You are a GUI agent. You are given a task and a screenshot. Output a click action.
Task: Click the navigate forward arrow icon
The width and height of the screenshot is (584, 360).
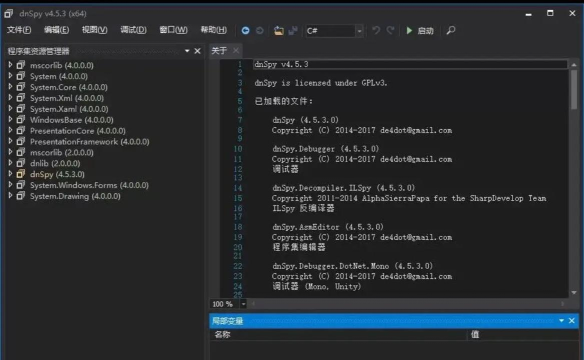260,31
